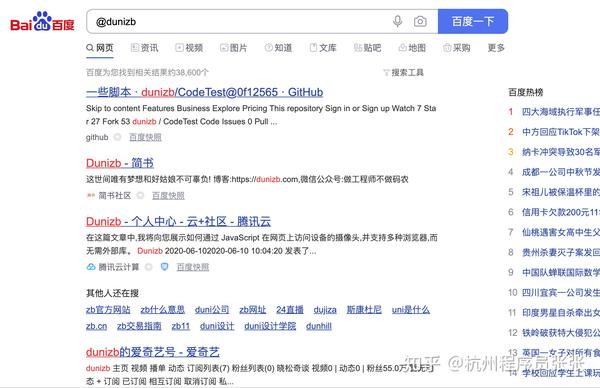Open the 图片 tab
This screenshot has height=388, width=600.
point(233,48)
